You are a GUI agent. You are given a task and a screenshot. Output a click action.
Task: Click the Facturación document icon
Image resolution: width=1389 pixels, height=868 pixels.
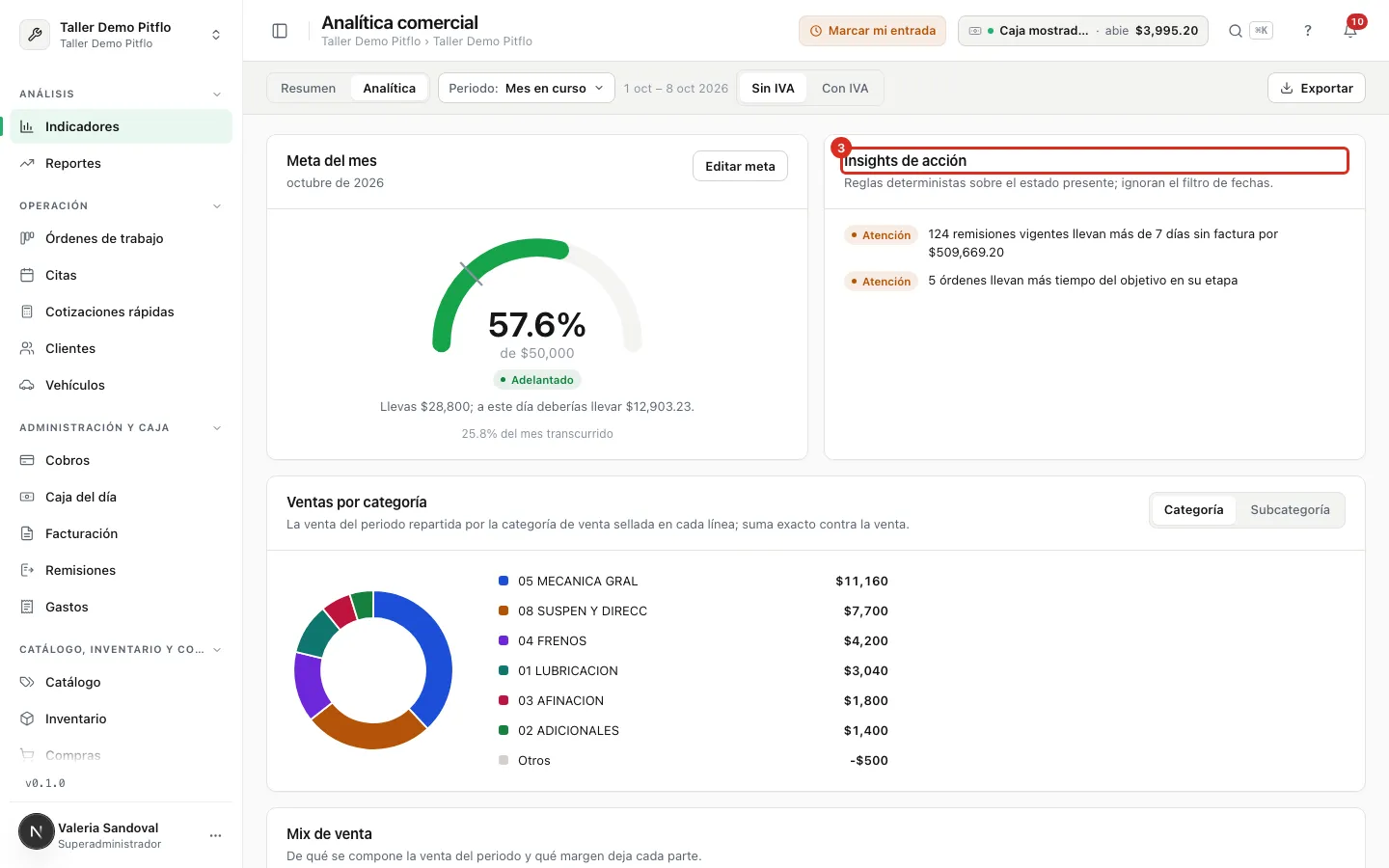click(x=27, y=533)
